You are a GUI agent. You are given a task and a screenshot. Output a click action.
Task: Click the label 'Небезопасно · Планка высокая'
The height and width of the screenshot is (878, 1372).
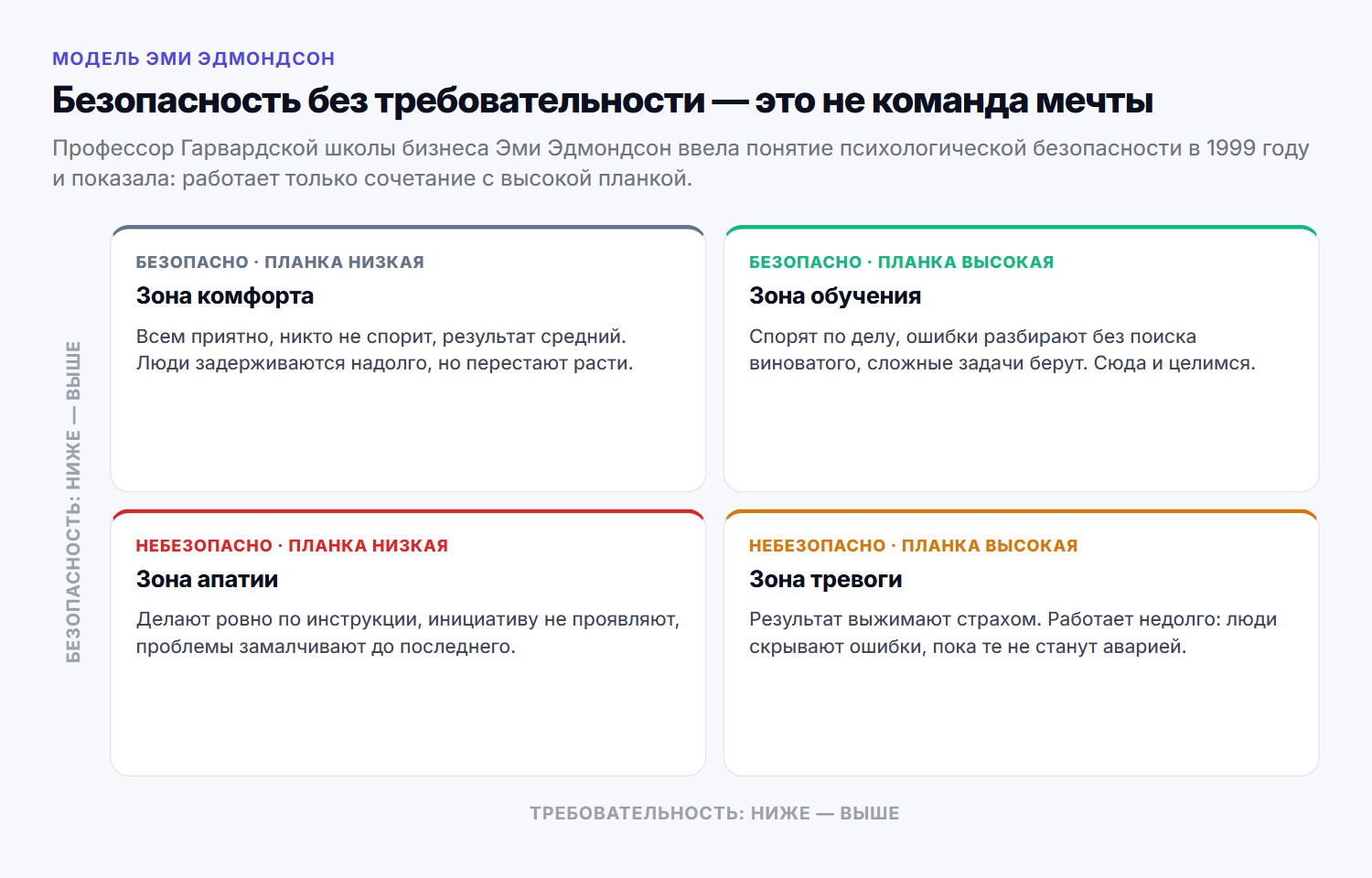click(x=913, y=546)
